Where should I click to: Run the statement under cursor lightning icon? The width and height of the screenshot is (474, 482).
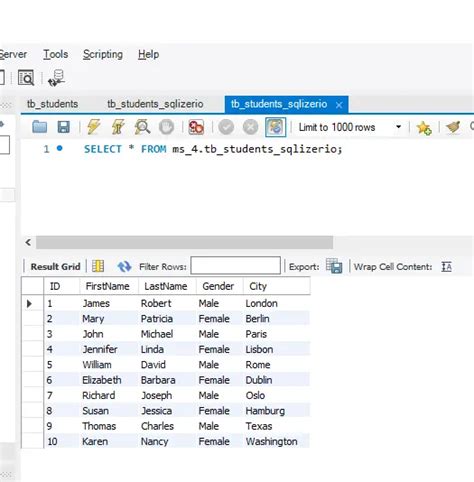[118, 127]
